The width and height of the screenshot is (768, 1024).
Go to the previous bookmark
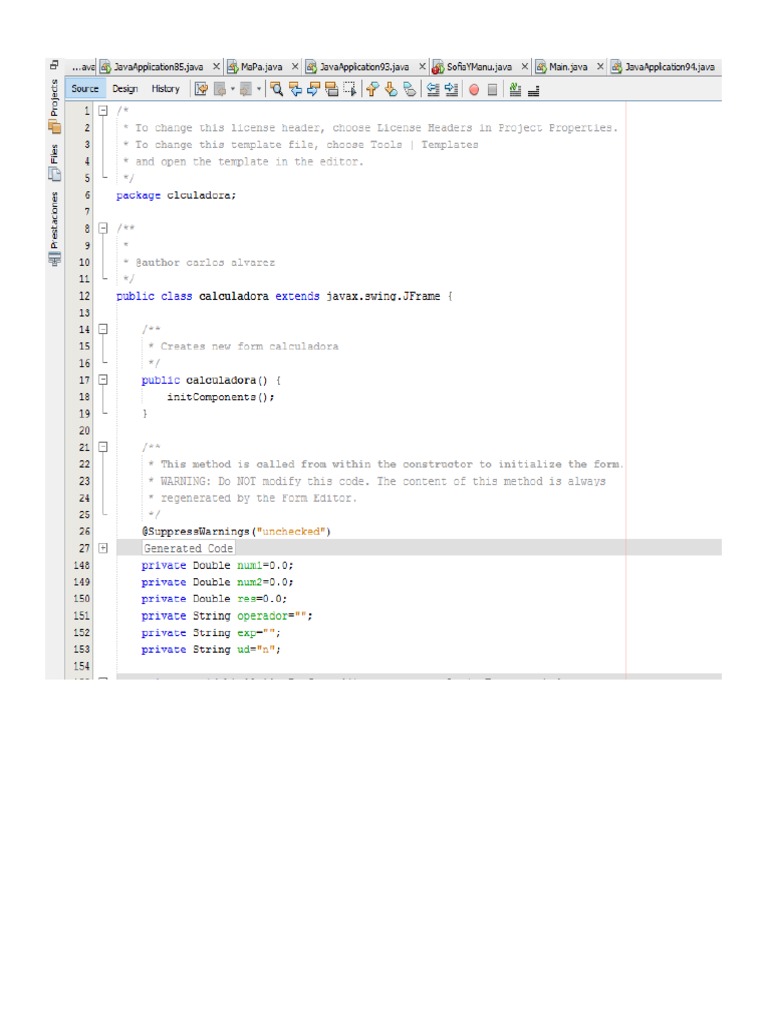pos(371,89)
